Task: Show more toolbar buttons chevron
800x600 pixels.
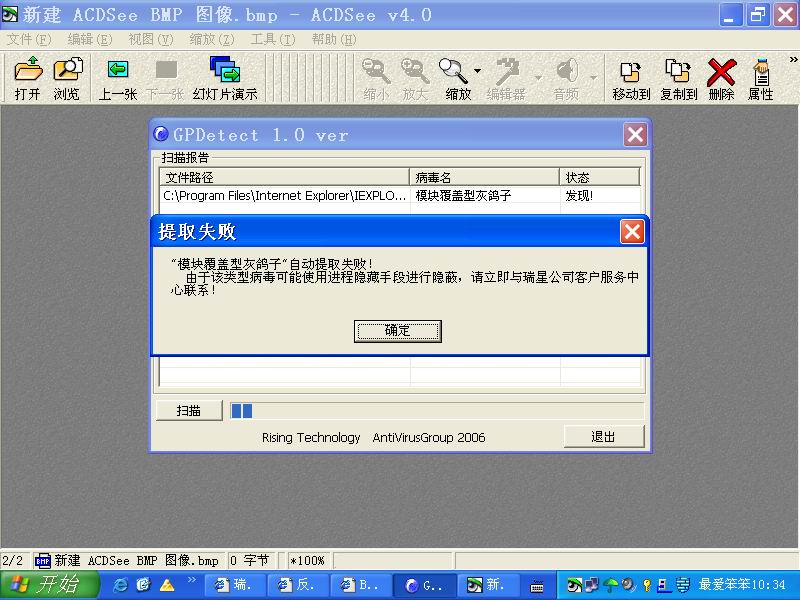Action: tap(793, 60)
